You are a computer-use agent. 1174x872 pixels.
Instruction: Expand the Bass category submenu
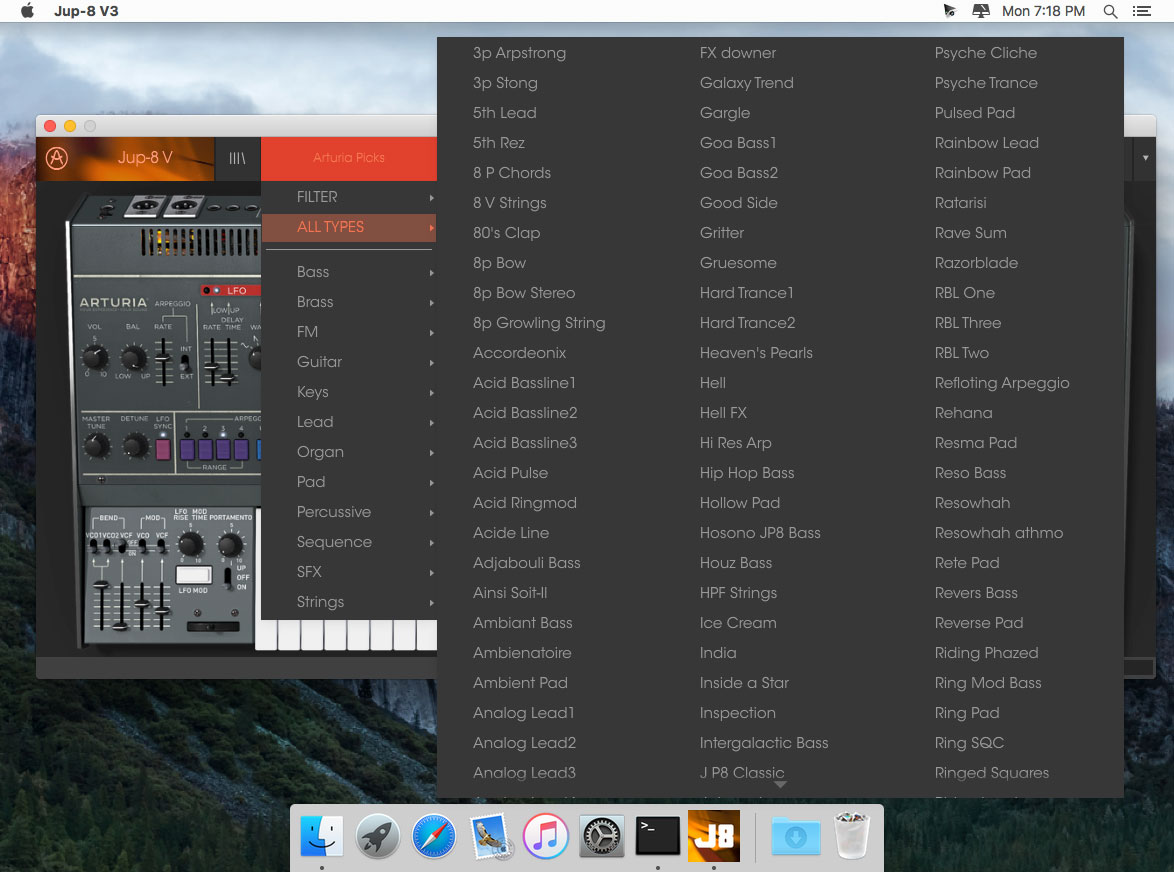349,272
